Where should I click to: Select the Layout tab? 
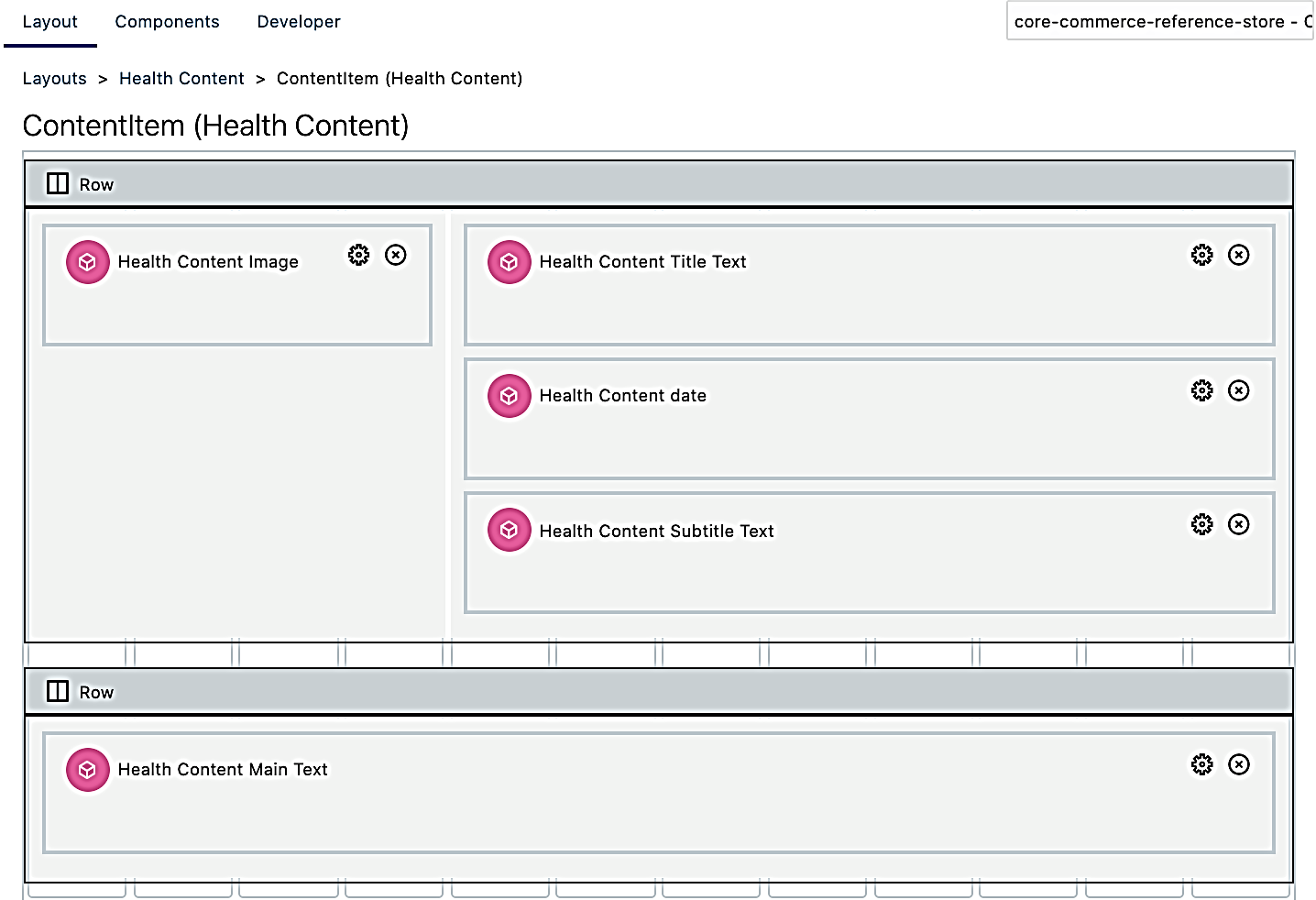click(x=49, y=22)
